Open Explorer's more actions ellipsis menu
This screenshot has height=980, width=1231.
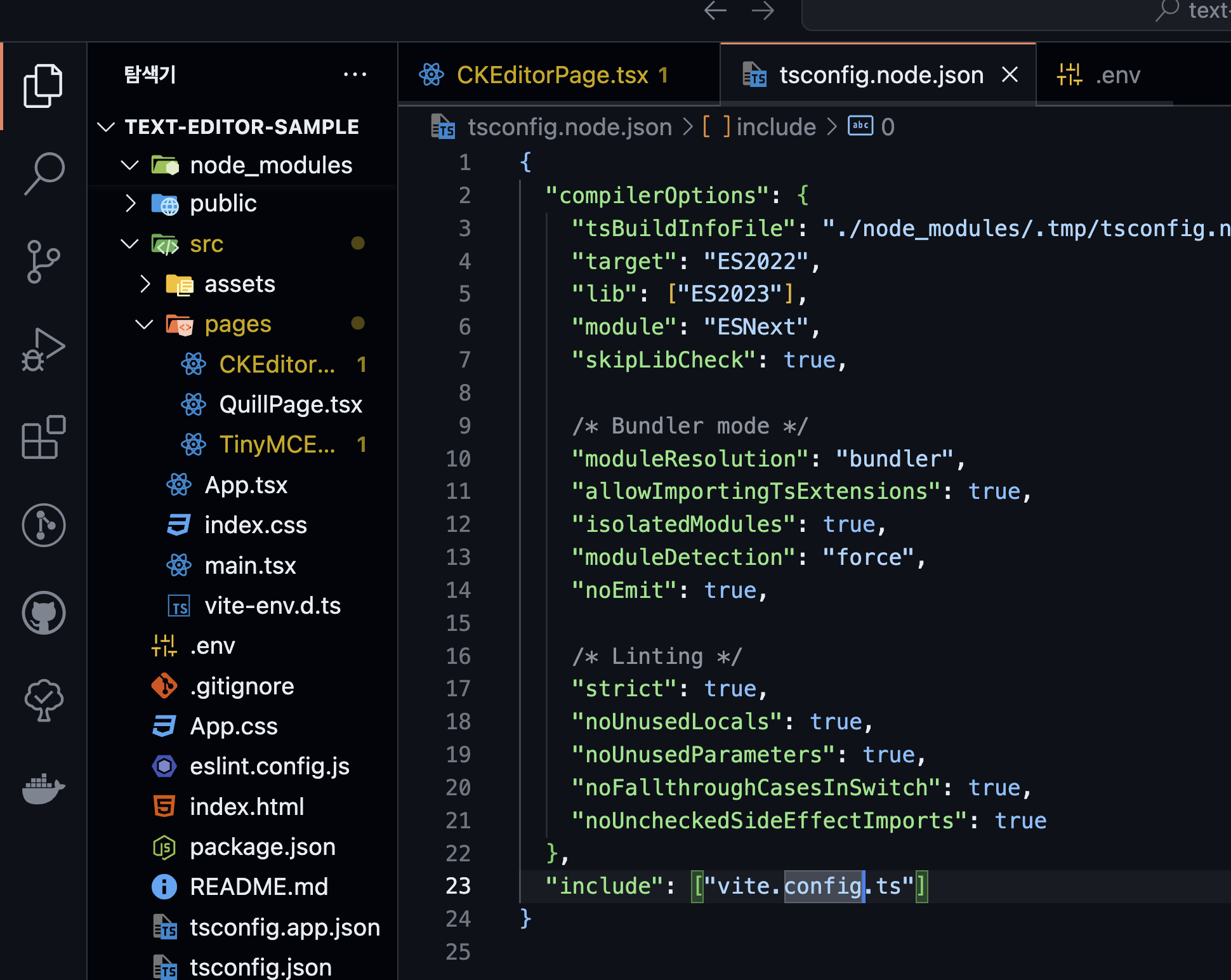355,75
